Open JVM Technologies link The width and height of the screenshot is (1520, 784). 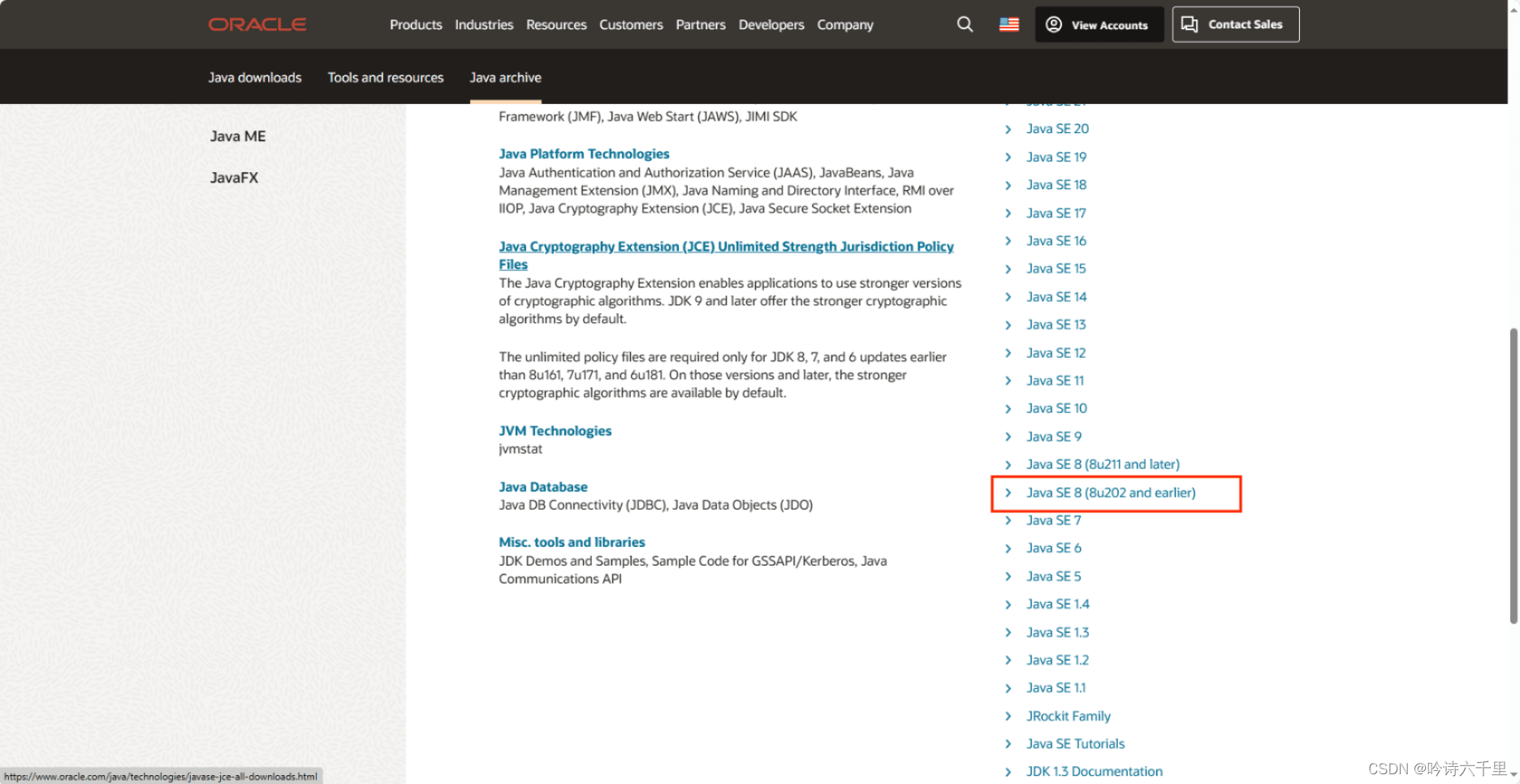[555, 430]
